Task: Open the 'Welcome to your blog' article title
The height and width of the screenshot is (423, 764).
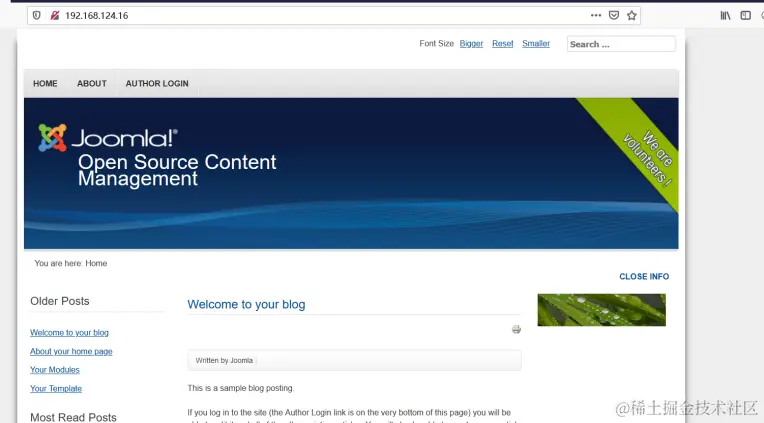Action: pos(246,304)
